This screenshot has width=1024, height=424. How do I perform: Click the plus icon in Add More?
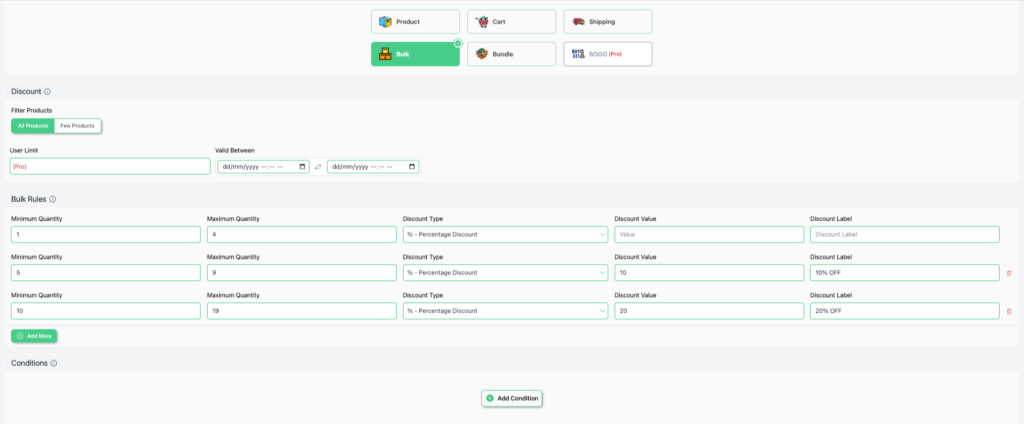click(x=20, y=336)
